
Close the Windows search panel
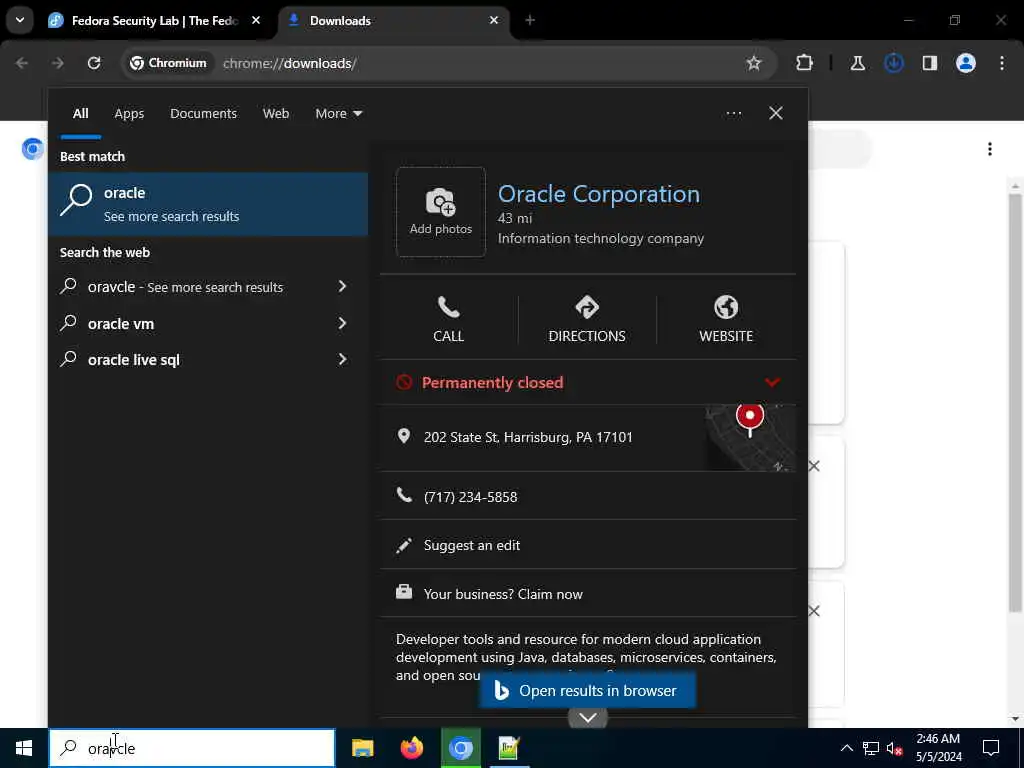pyautogui.click(x=776, y=113)
